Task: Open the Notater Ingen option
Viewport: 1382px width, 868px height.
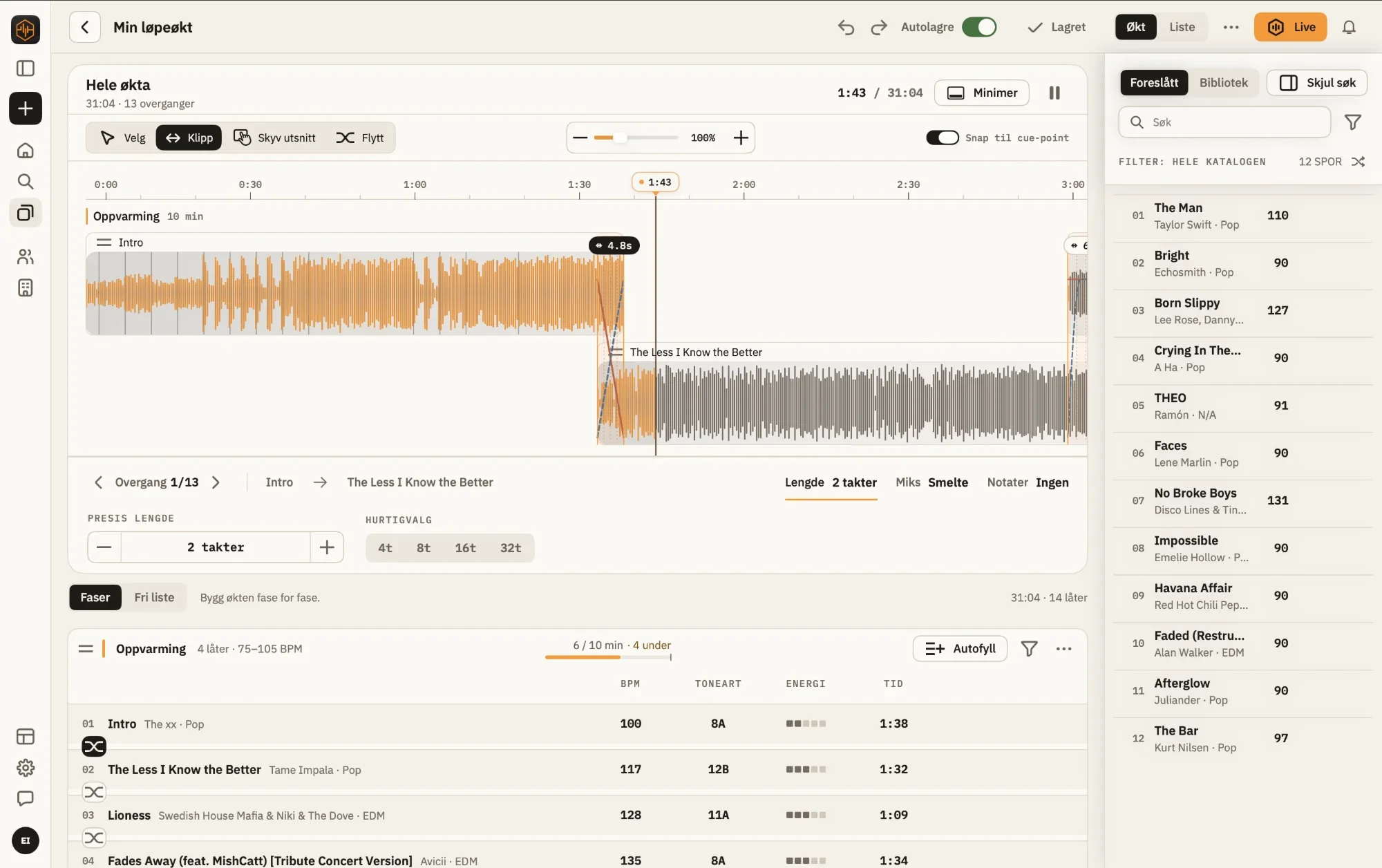Action: 1028,482
